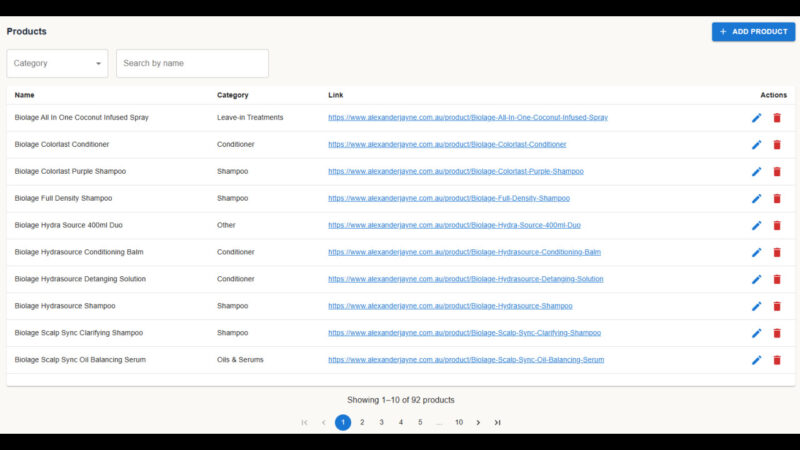
Task: Edit Biolage All In One Coconut Infused Spray
Action: point(756,118)
